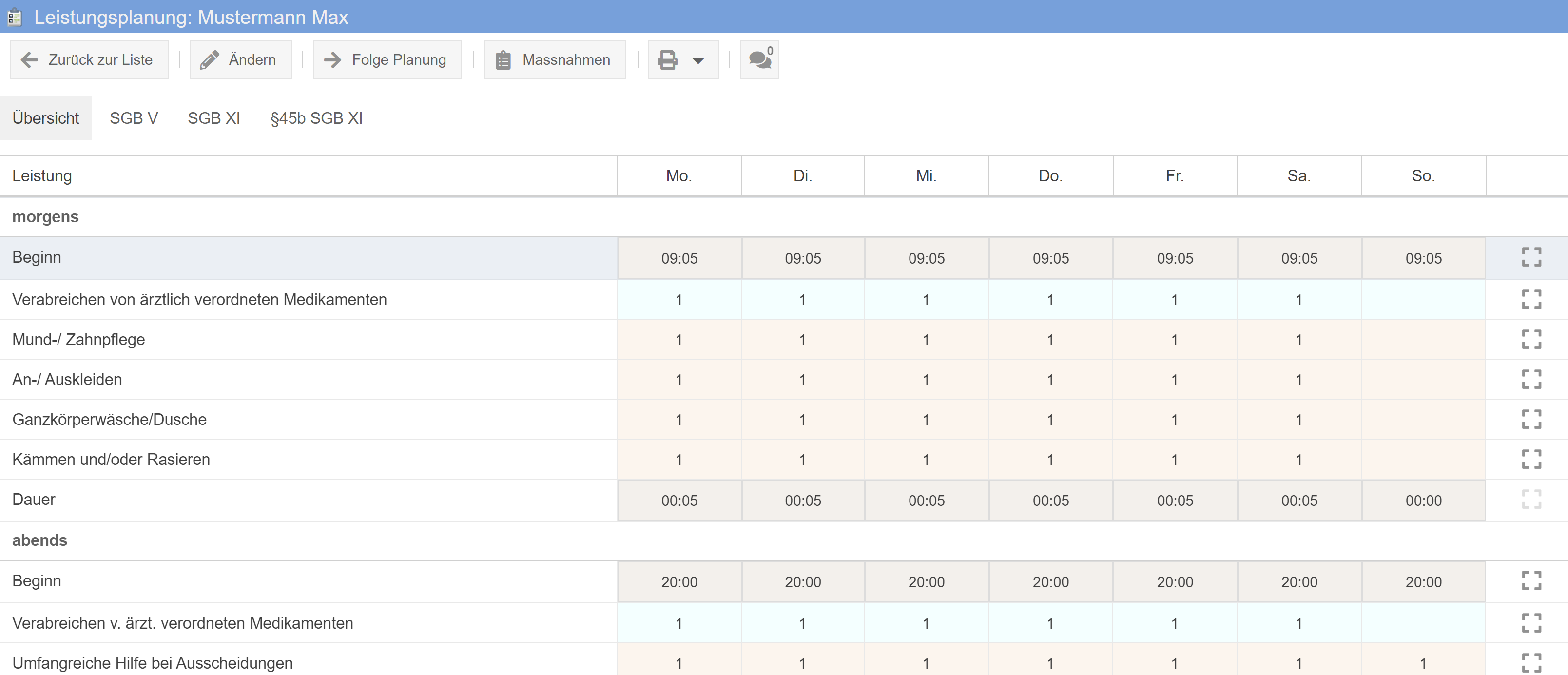This screenshot has width=1568, height=675.
Task: Click expand icon for Kämmen und/oder Rasieren
Action: click(1531, 459)
